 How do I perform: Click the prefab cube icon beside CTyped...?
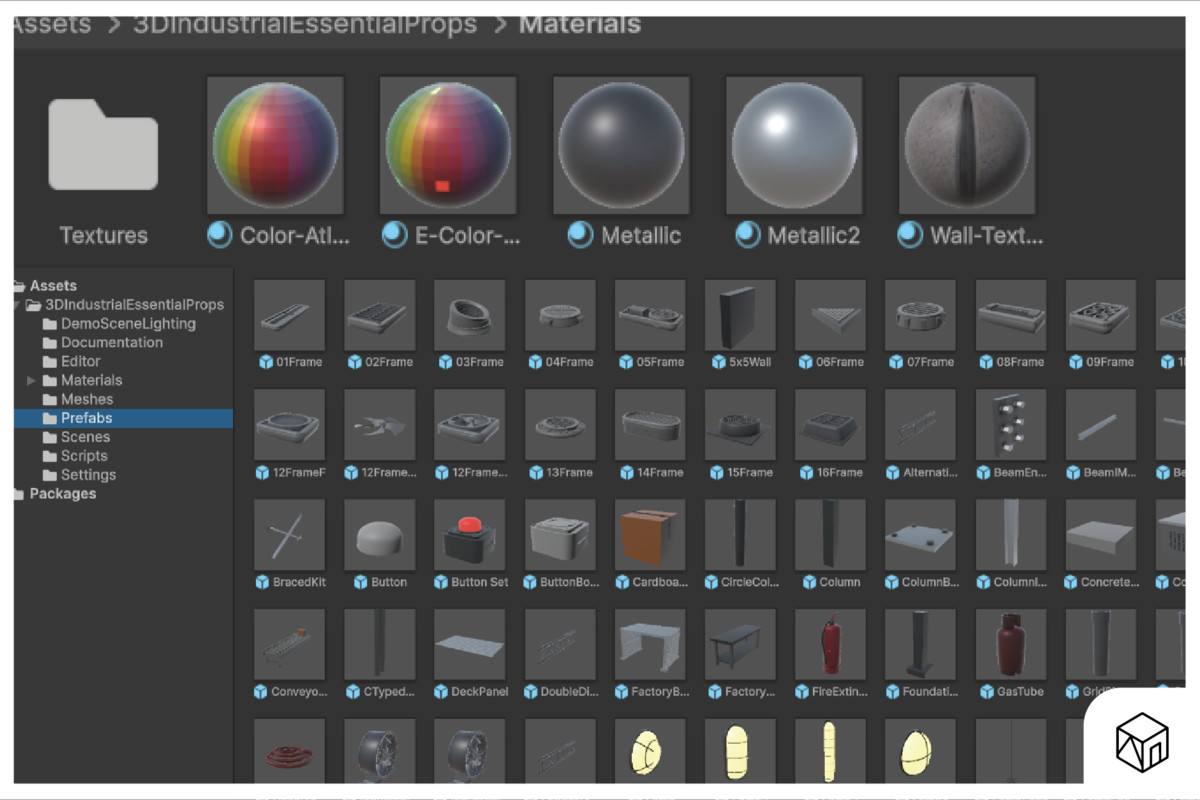353,692
